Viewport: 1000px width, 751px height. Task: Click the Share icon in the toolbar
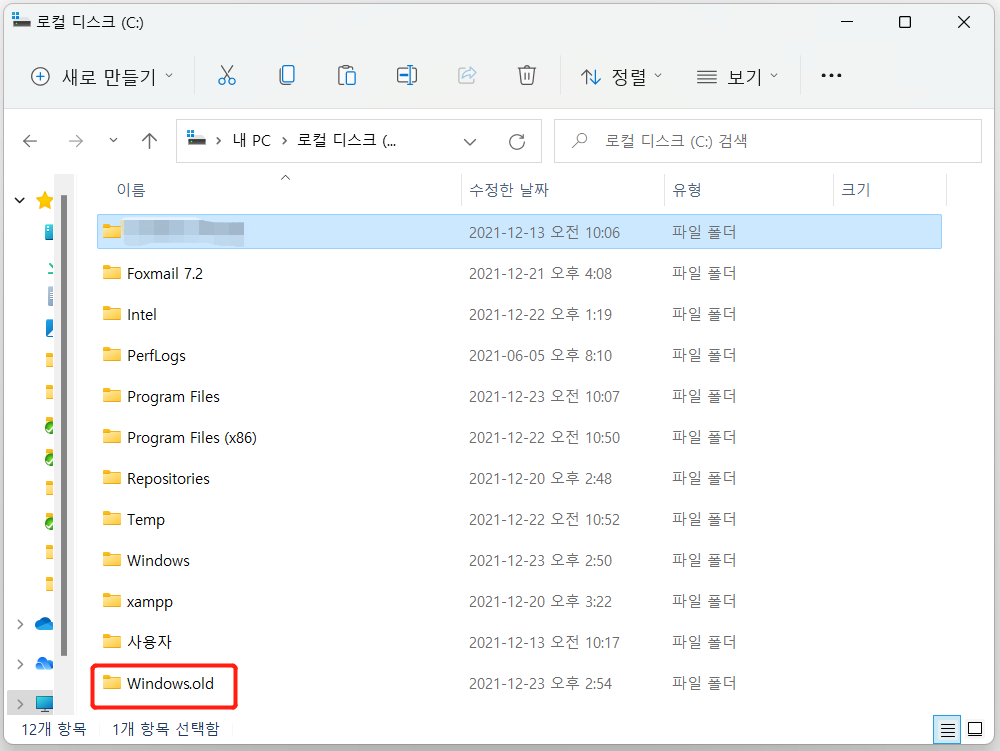(467, 75)
